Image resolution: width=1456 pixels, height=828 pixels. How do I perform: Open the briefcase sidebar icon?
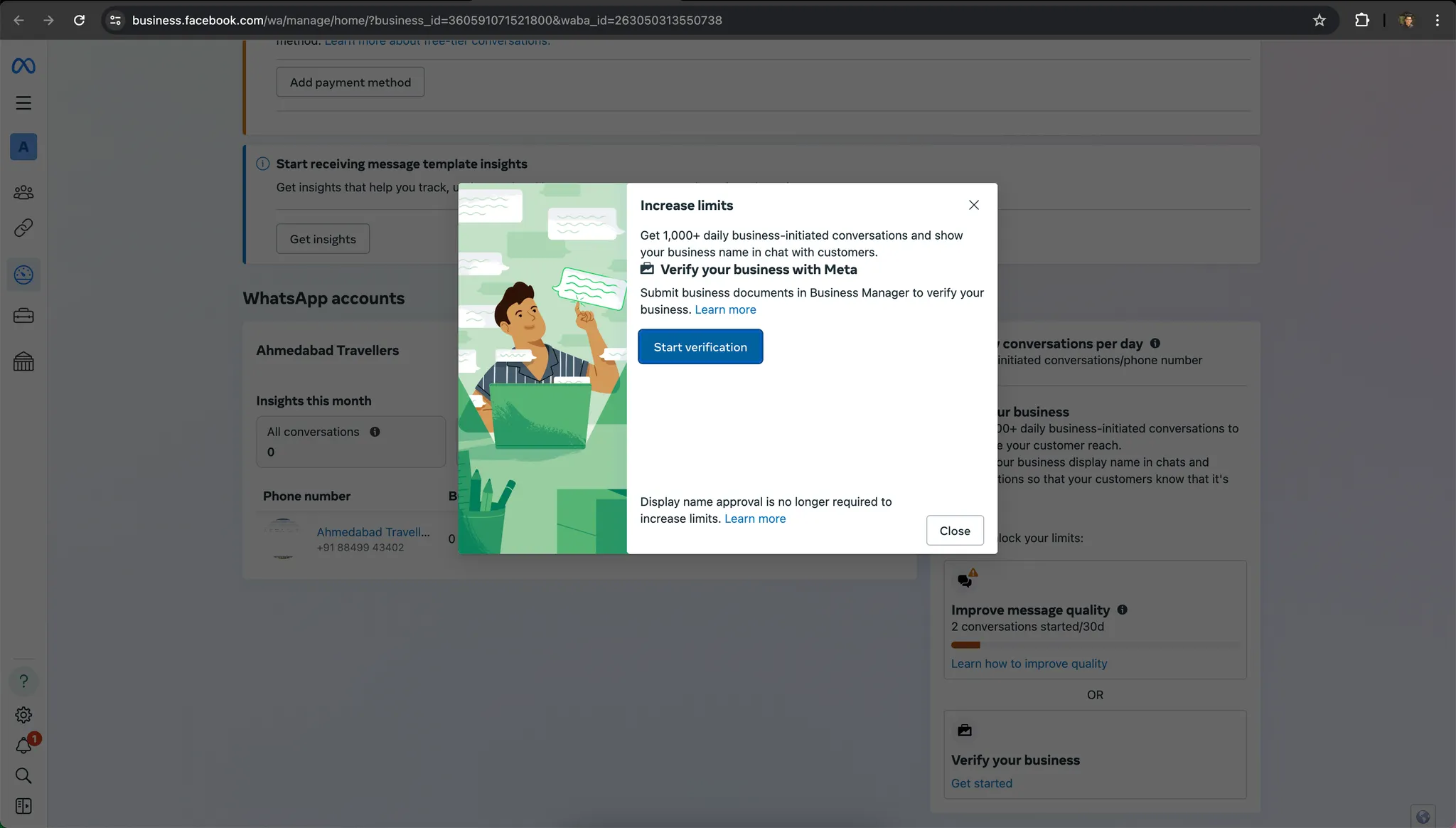(23, 315)
